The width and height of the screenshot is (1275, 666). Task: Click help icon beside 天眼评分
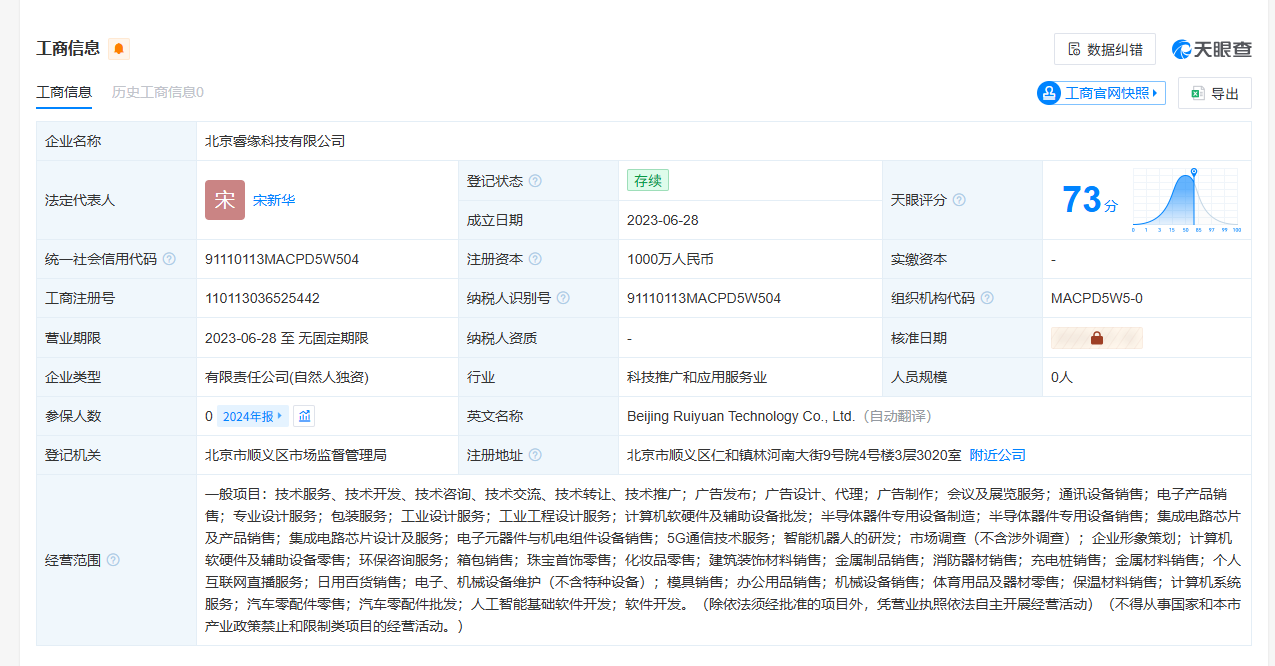tap(959, 200)
